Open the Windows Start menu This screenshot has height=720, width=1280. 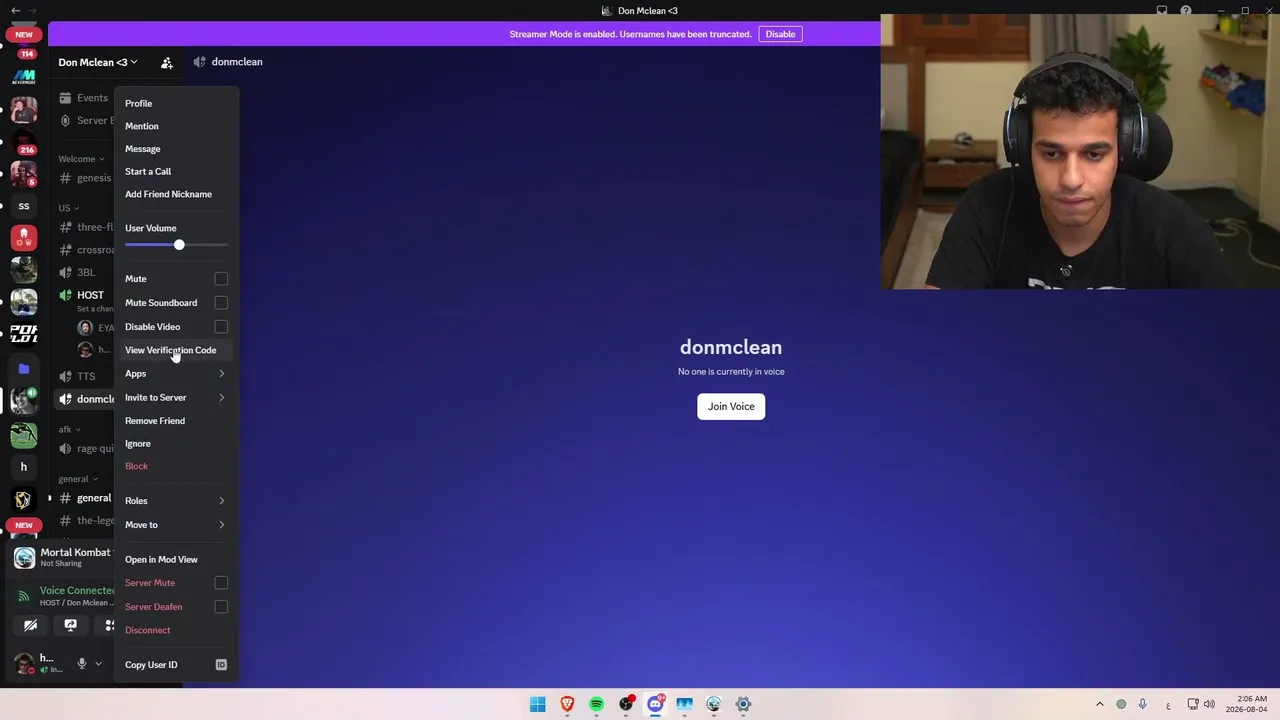pos(538,704)
